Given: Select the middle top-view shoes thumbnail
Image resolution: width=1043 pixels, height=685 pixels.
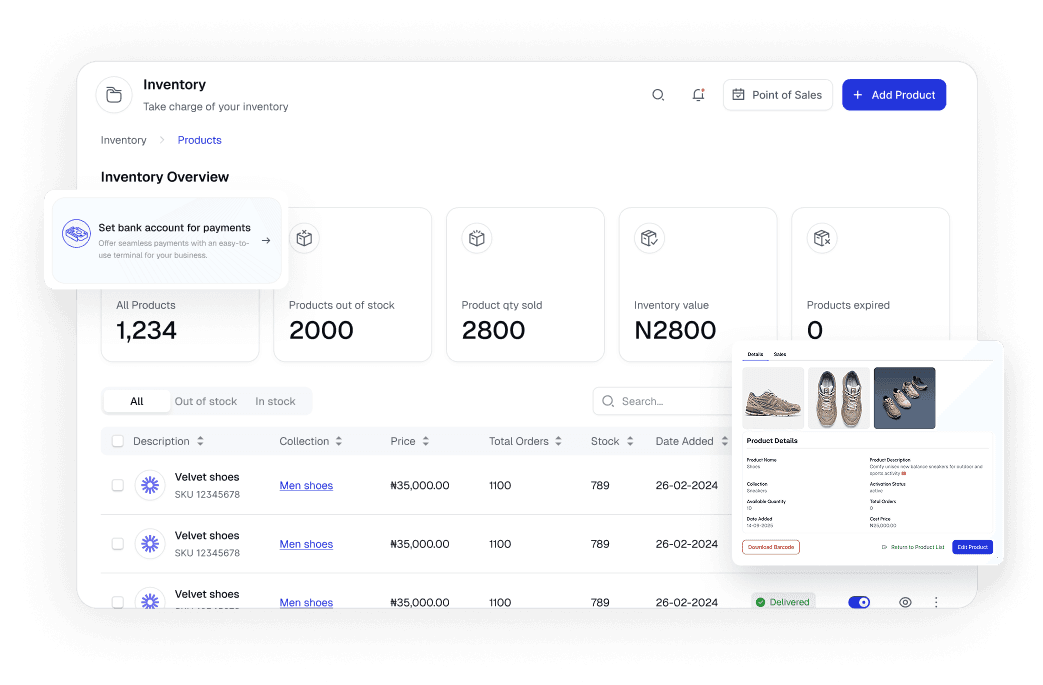Looking at the screenshot, I should tap(839, 398).
